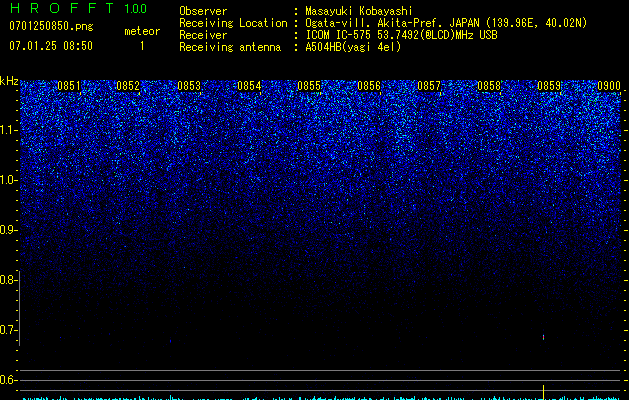The image size is (629, 400).
Task: Click the 0856 time marker
Action: [x=369, y=86]
